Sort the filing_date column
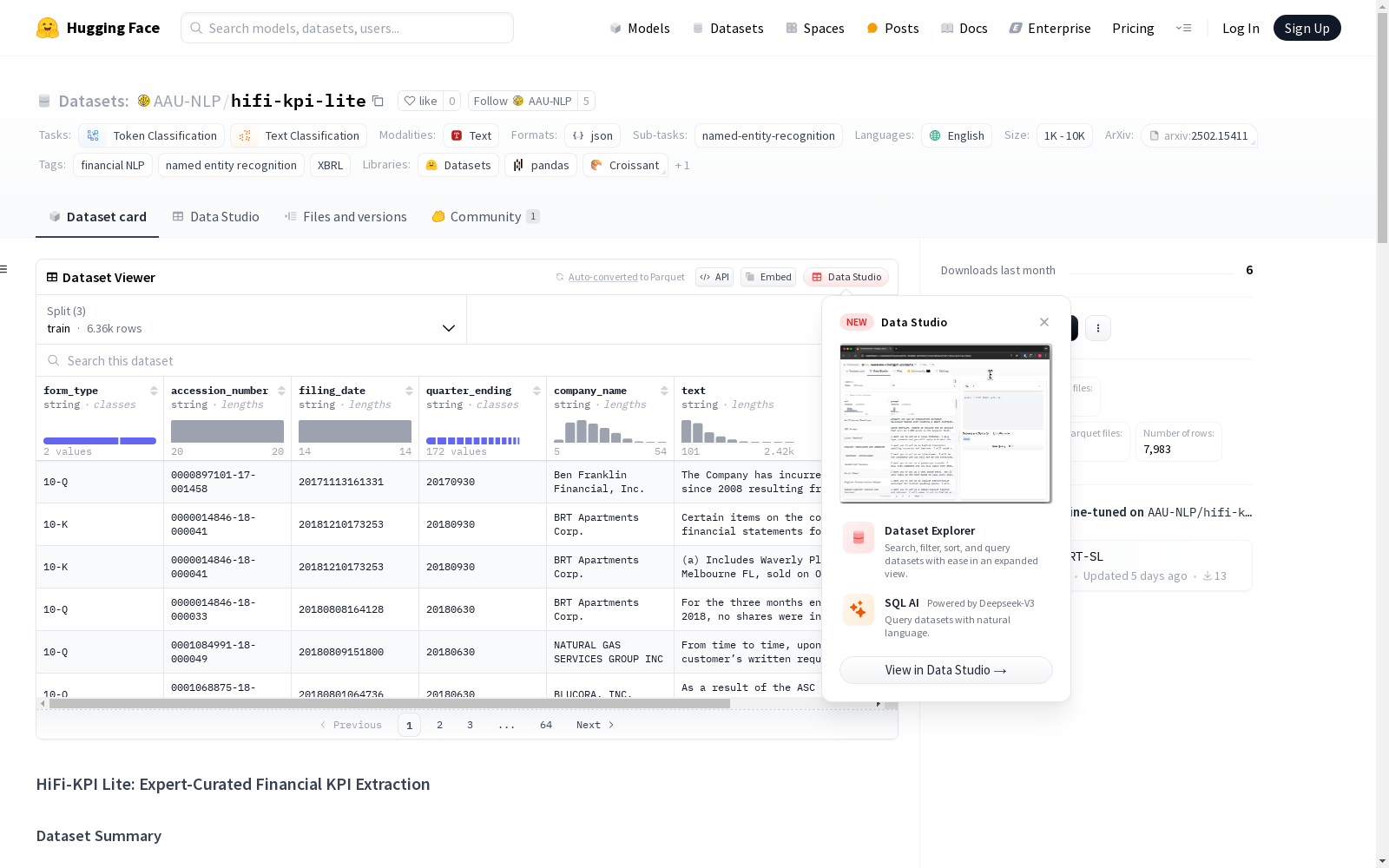1389x868 pixels. point(409,391)
